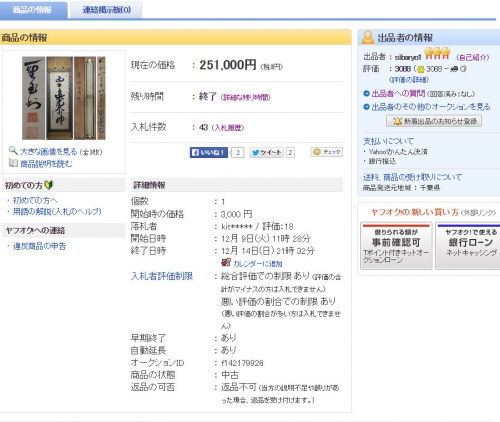Click the Facebook いいね! button
Screen dimensions: 500x422
point(209,153)
